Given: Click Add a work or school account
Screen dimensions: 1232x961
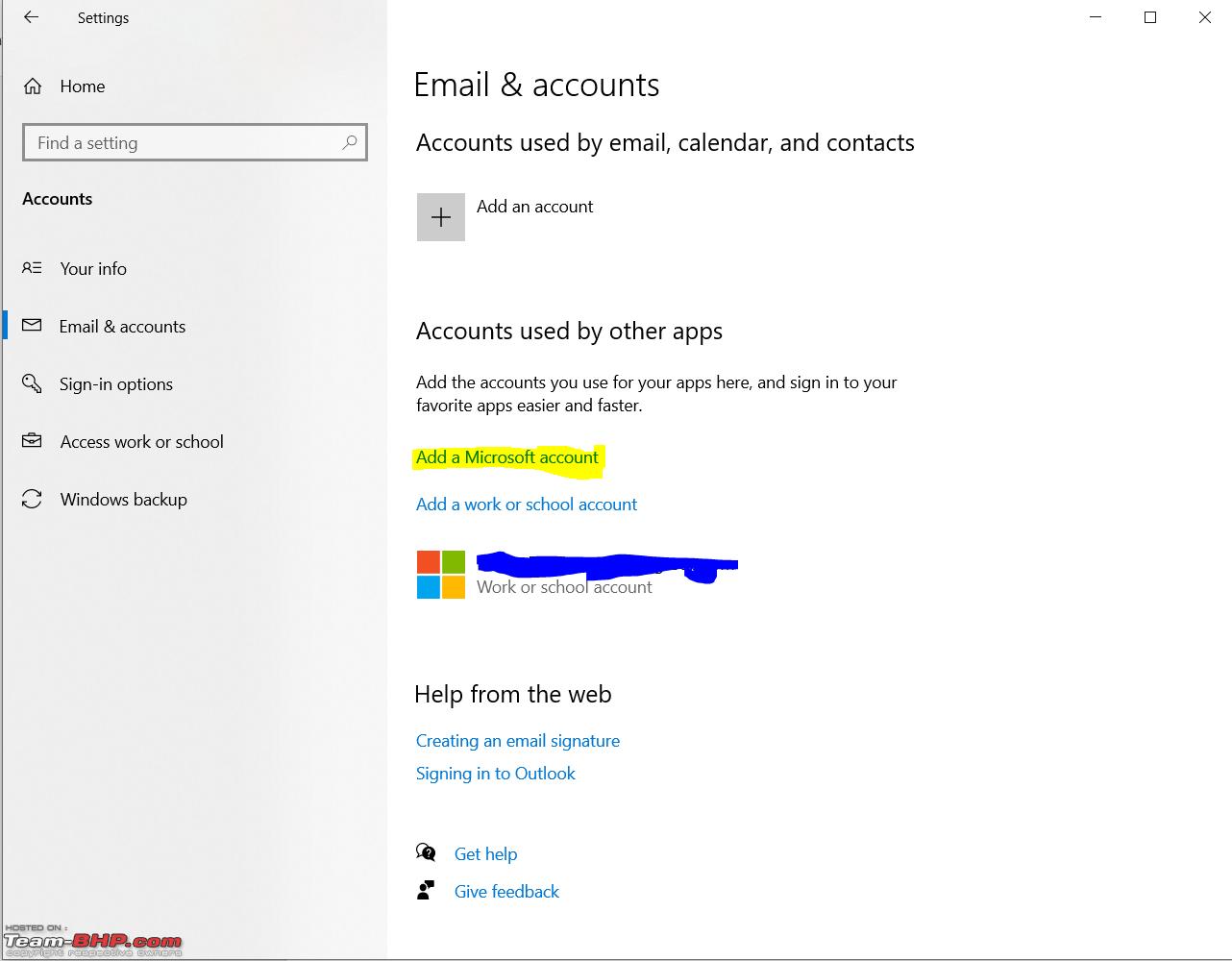Looking at the screenshot, I should [x=527, y=505].
